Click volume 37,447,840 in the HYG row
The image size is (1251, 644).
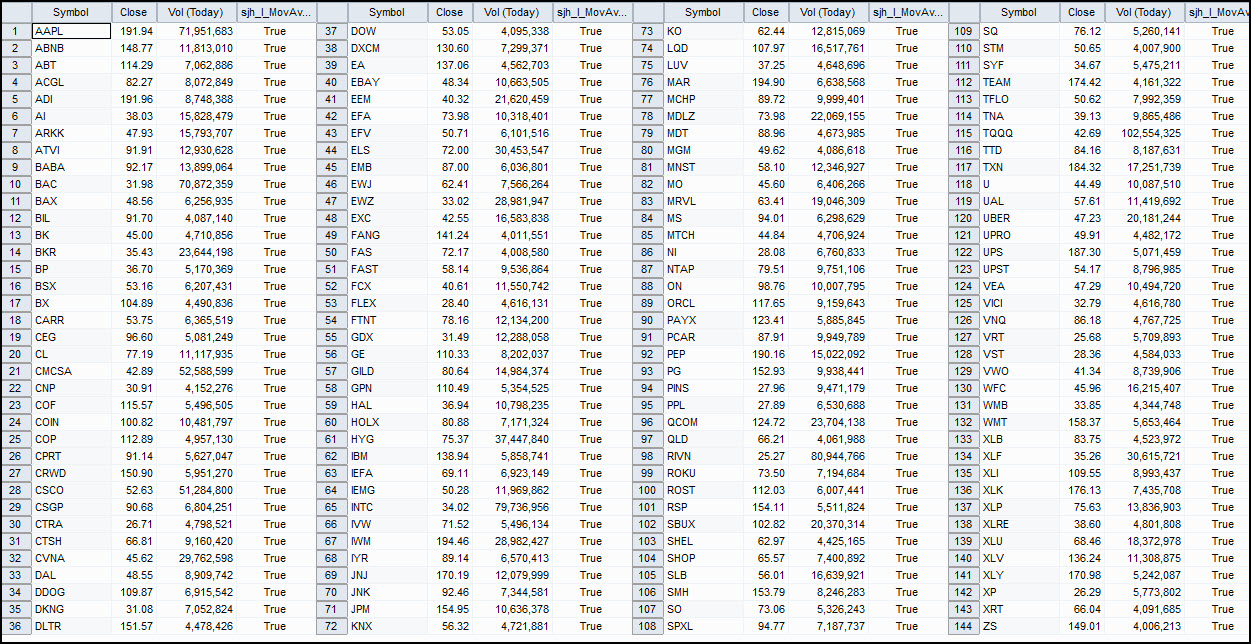[512, 439]
